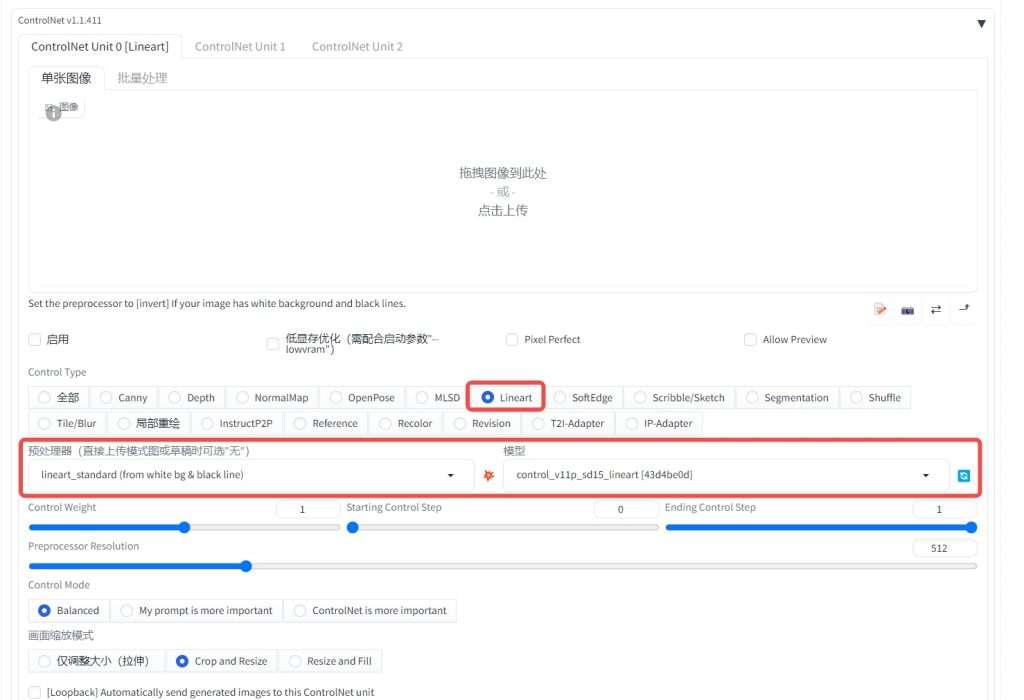The height and width of the screenshot is (700, 1024).
Task: Click the Preprocessor Resolution slider handle
Action: [246, 566]
